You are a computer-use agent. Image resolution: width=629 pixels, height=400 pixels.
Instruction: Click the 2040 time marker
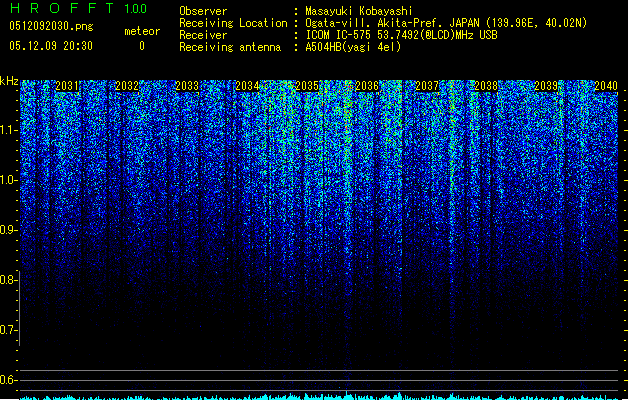point(606,86)
